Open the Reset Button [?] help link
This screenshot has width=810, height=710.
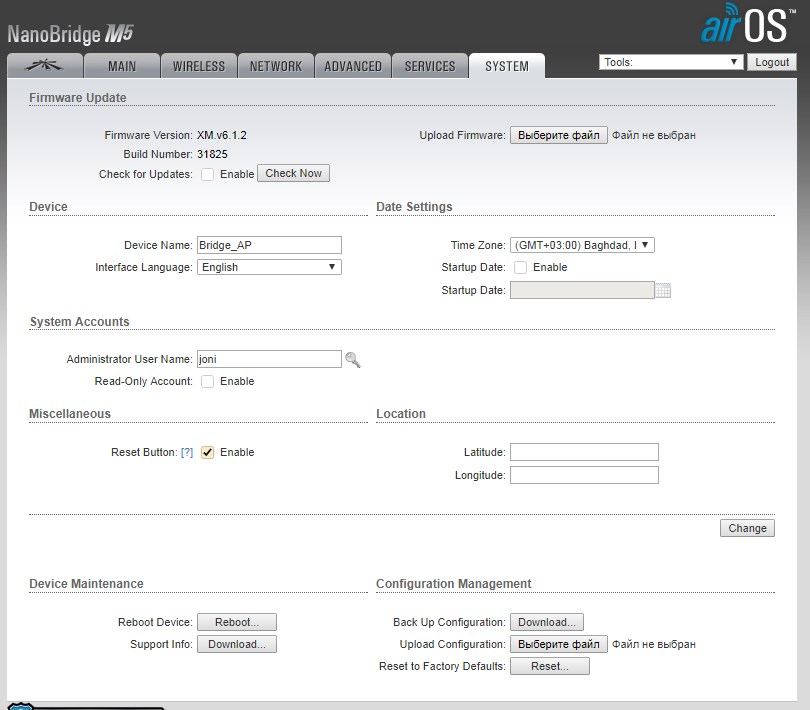[187, 452]
